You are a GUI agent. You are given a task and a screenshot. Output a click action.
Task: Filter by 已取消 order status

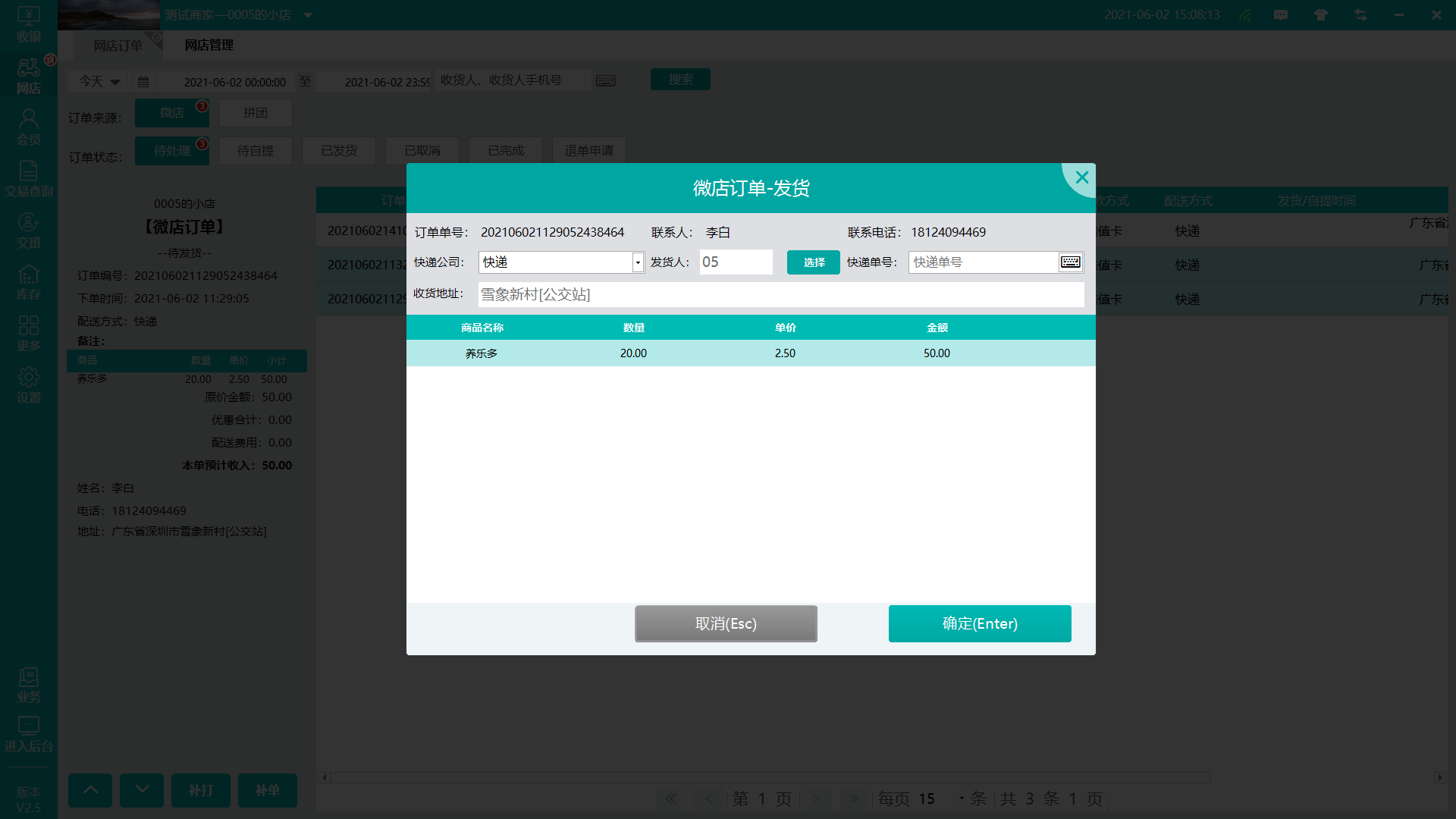click(422, 151)
